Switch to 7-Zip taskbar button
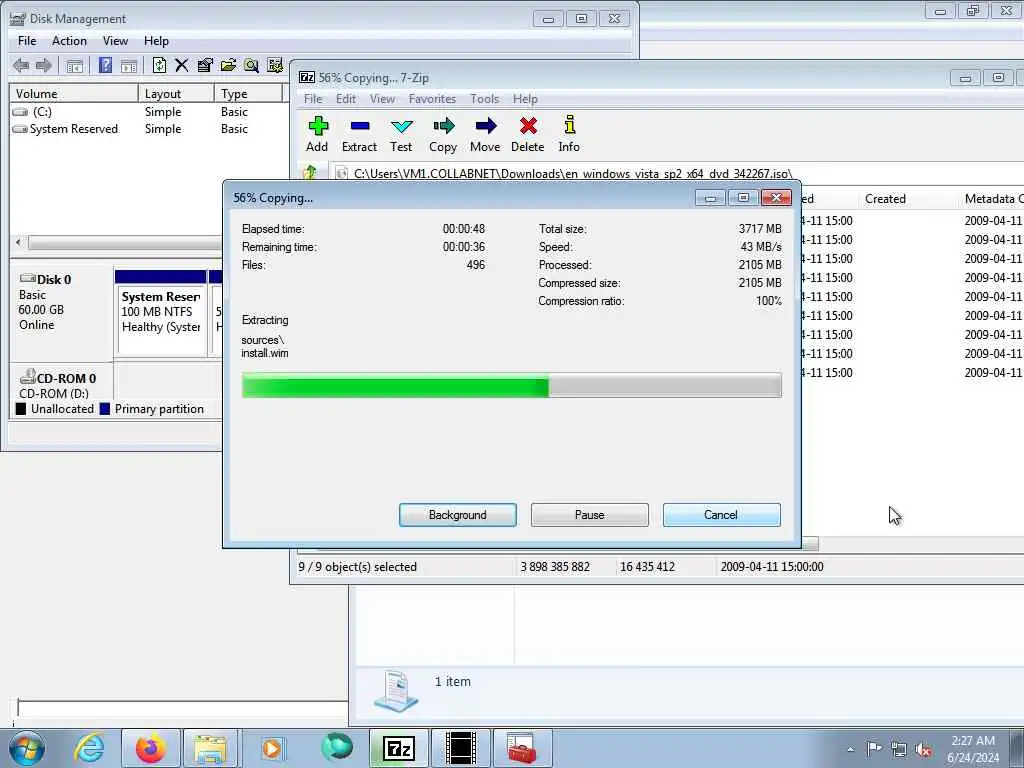The width and height of the screenshot is (1024, 768). [x=399, y=748]
